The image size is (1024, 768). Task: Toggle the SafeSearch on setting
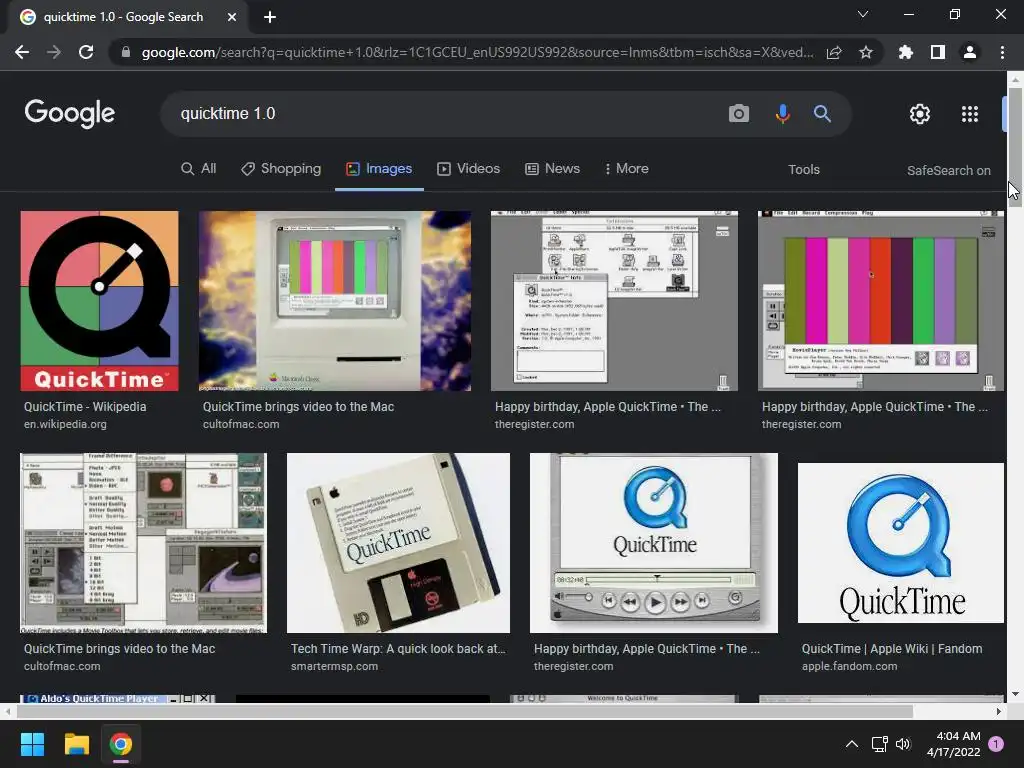(948, 170)
